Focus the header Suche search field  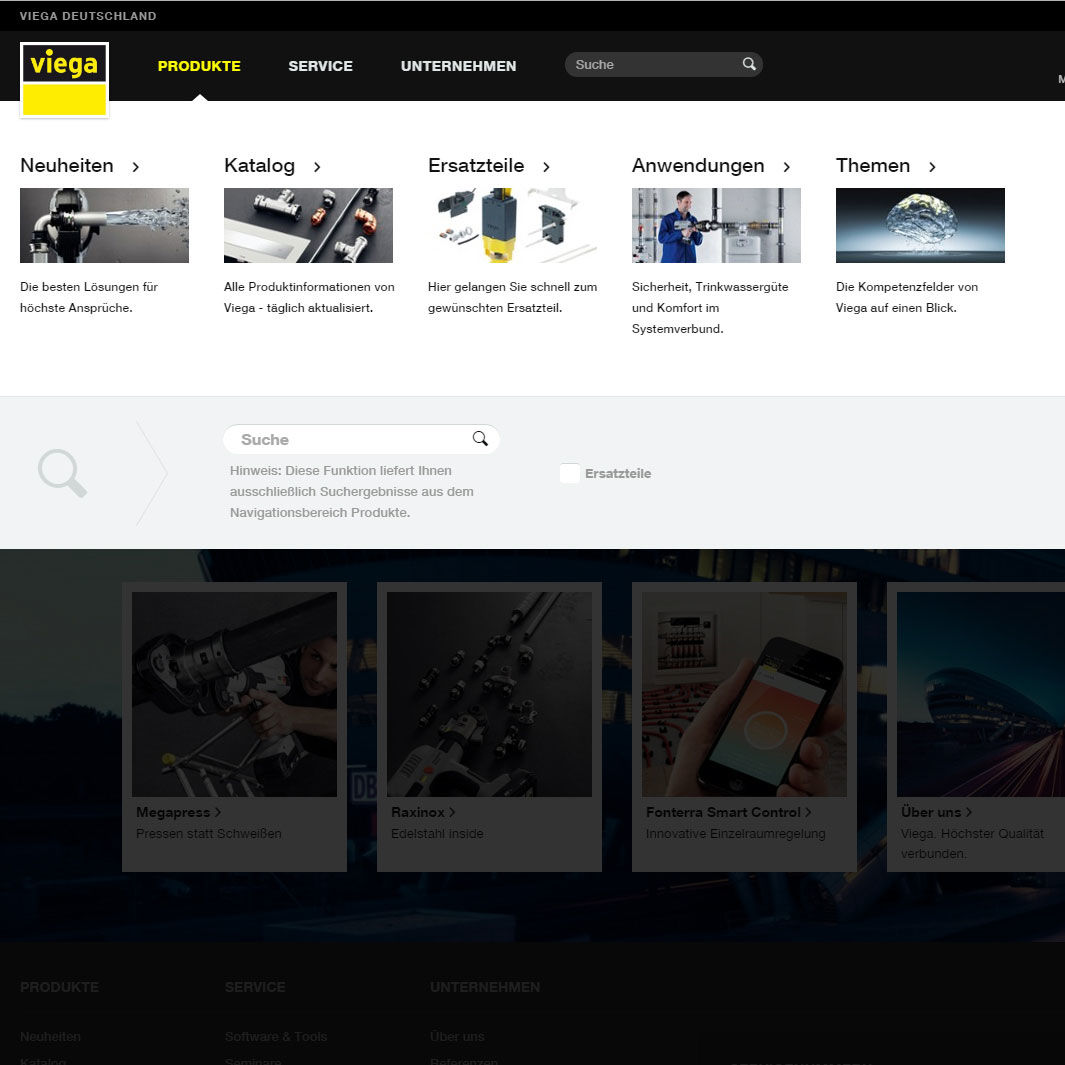pos(664,65)
